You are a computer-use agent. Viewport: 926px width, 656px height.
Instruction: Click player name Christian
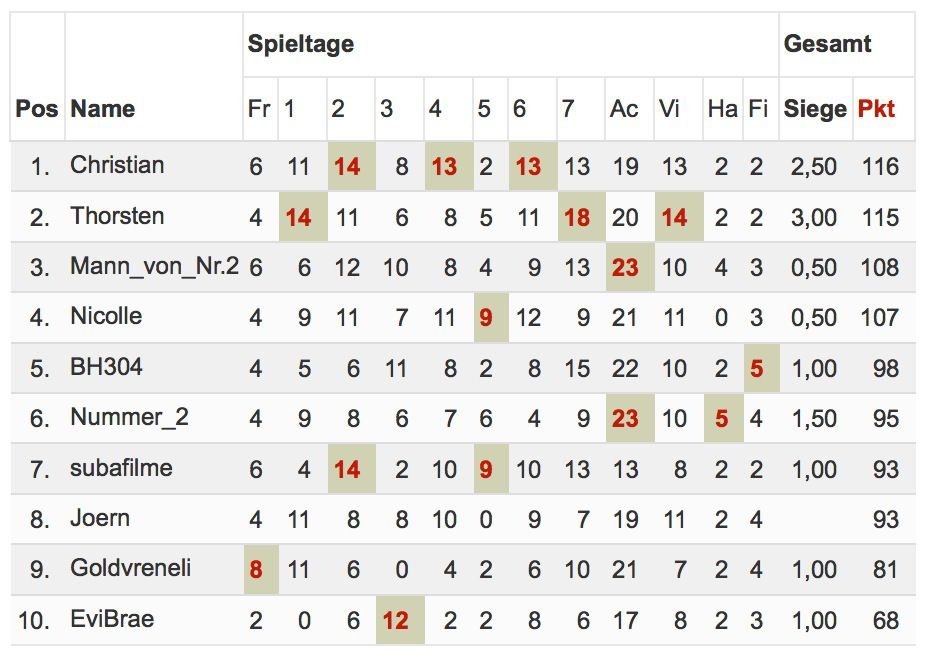[117, 165]
